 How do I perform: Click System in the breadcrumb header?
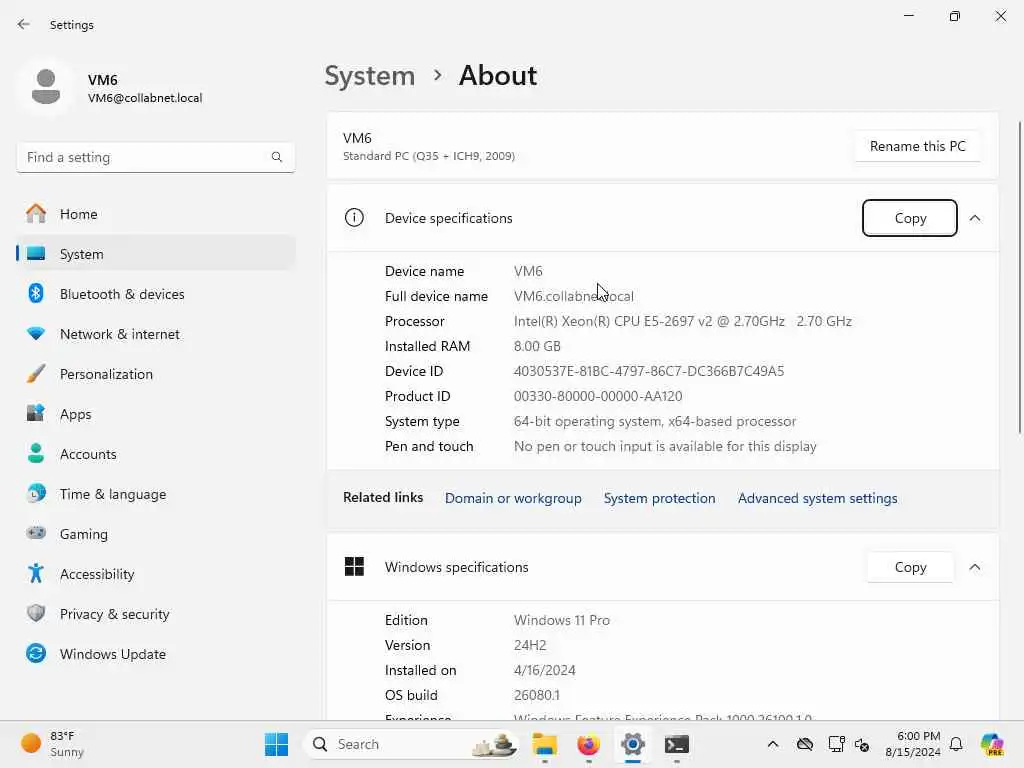pos(370,76)
